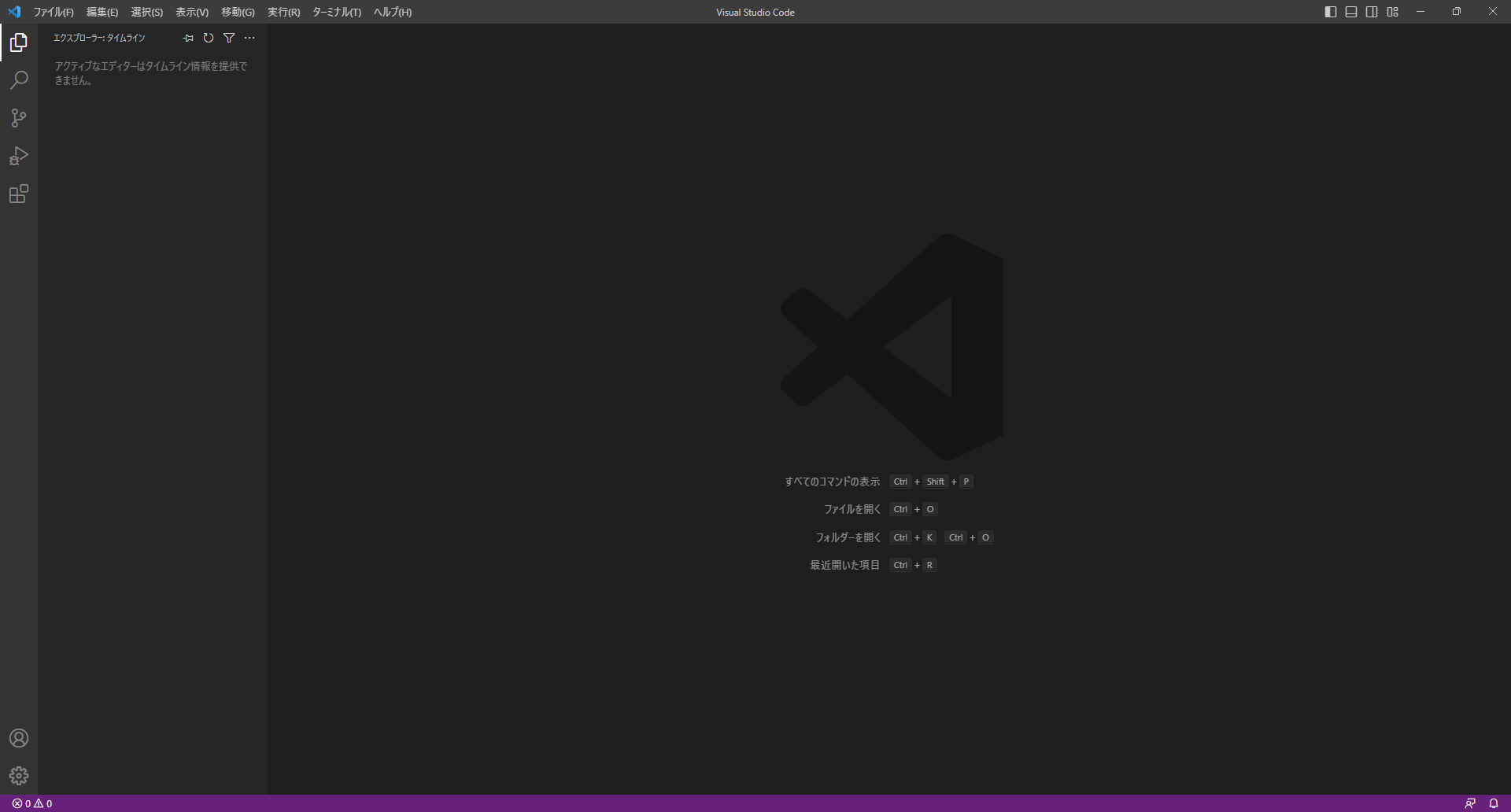Screen dimensions: 1511x812
Task: Restore down the VS Code window
Action: [x=1457, y=12]
